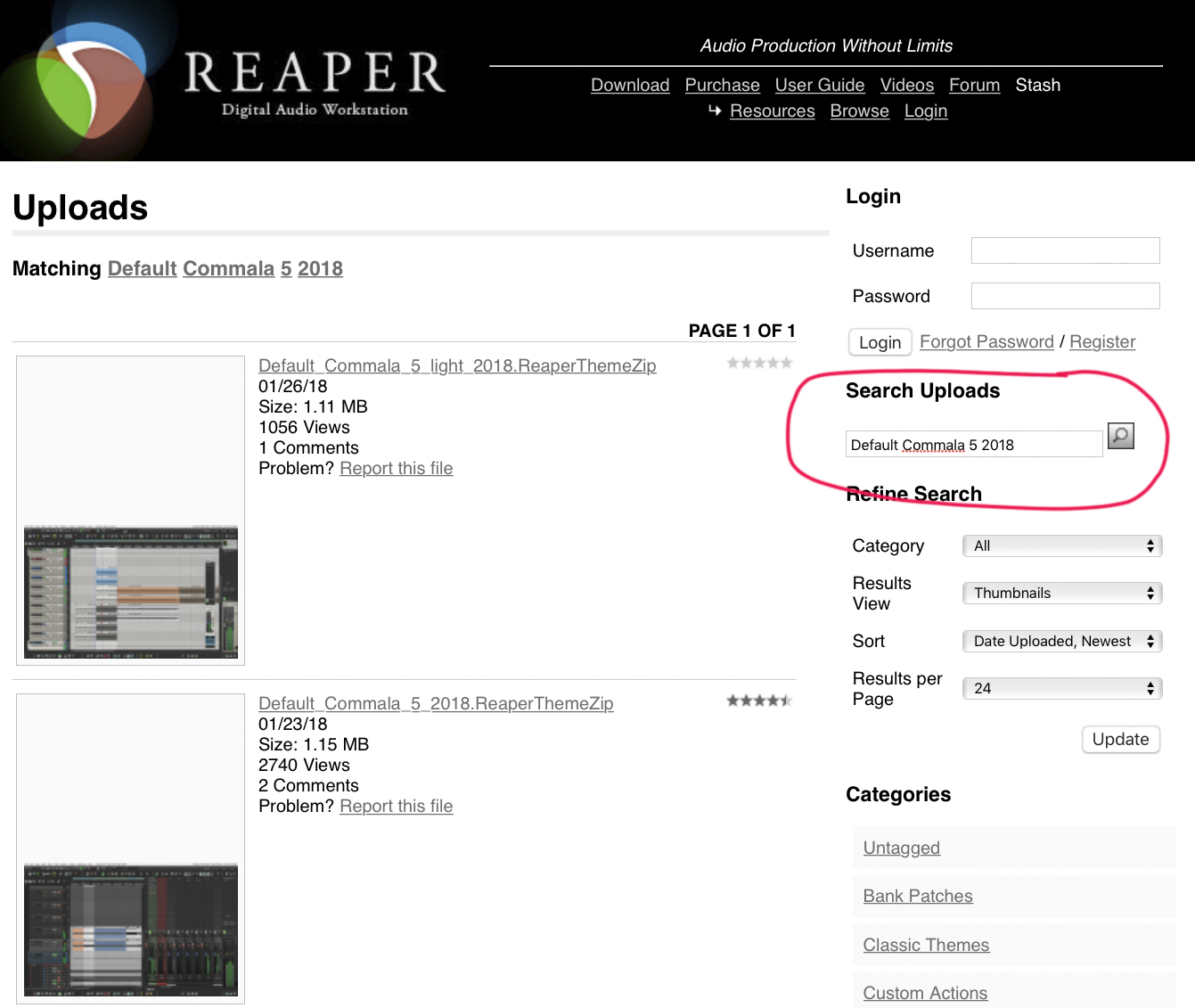The image size is (1195, 1008).
Task: Open the Sort dropdown
Action: (x=1062, y=641)
